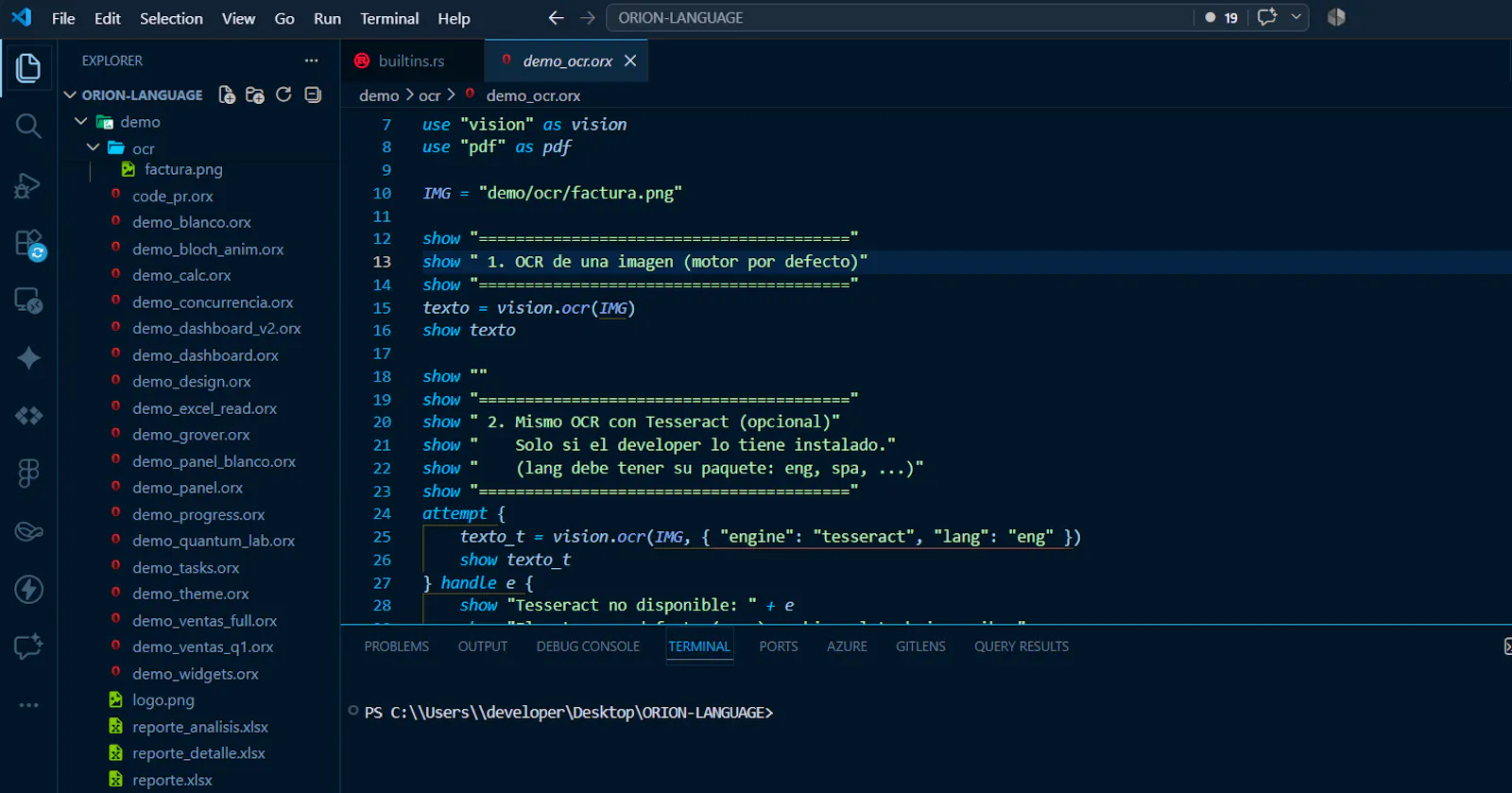Close the demo_ocr.orx editor tab

(630, 60)
